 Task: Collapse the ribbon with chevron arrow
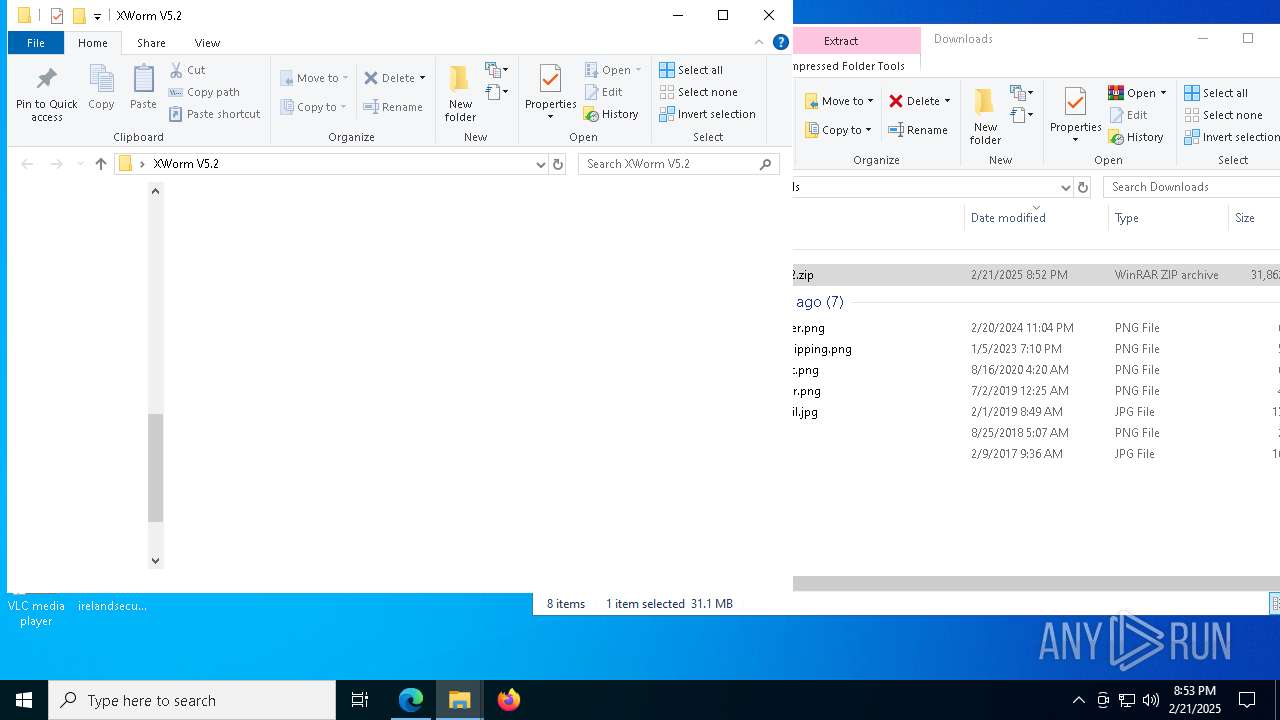[x=759, y=43]
